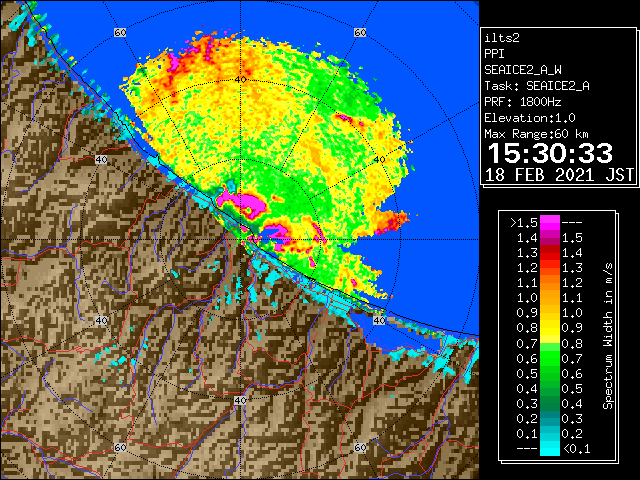Select the "PPI" scan type text
This screenshot has height=480, width=640.
(x=494, y=54)
